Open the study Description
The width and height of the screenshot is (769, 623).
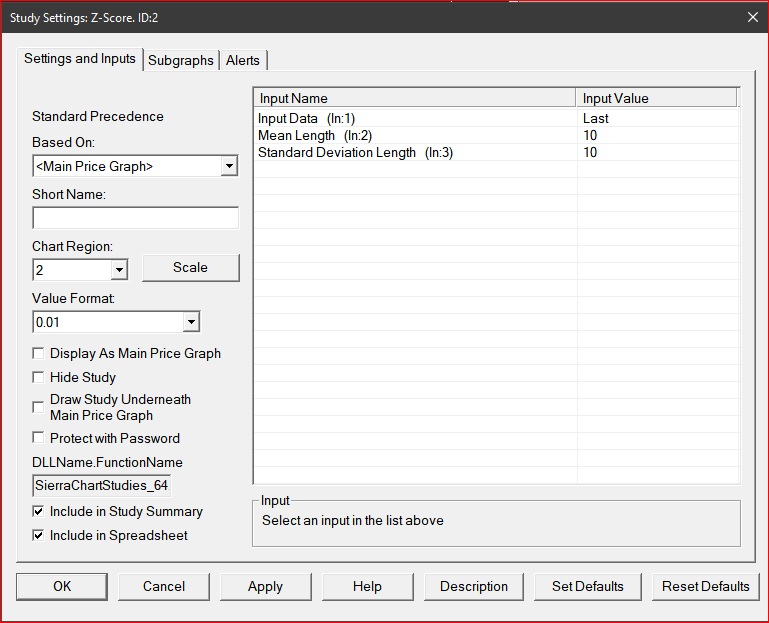473,586
